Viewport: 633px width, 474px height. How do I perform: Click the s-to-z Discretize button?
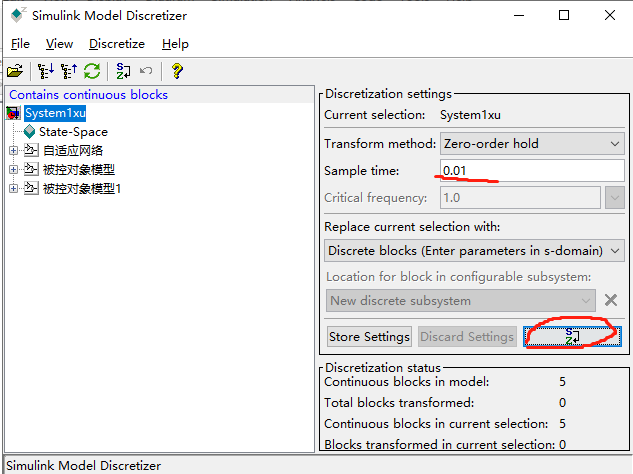tap(572, 336)
